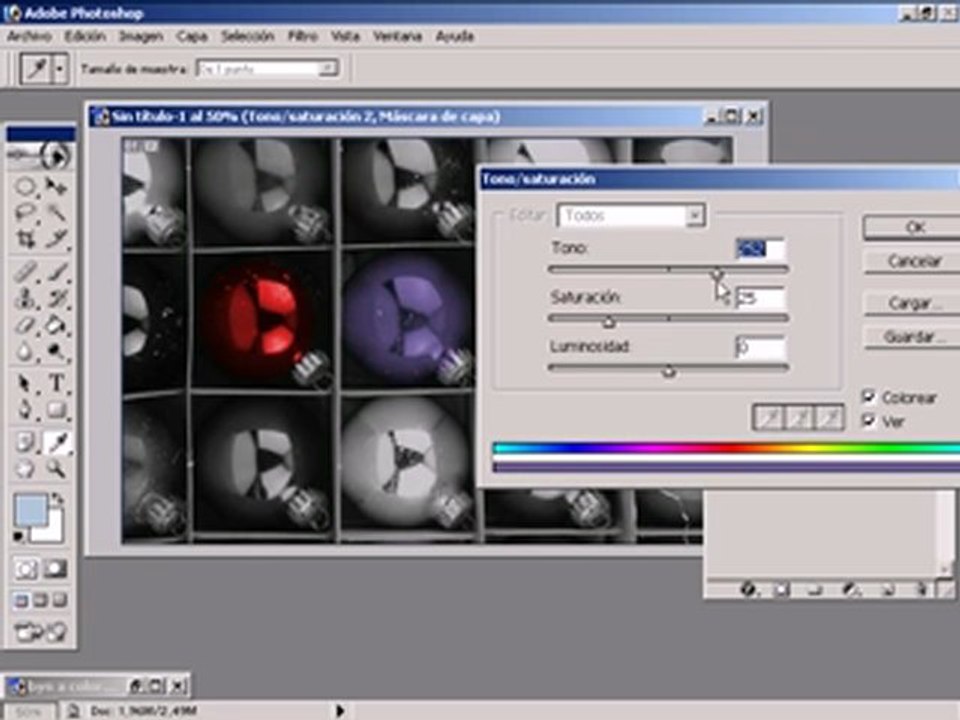Viewport: 960px width, 720px height.
Task: Switch to Quick Mask mode
Action: pyautogui.click(x=54, y=569)
